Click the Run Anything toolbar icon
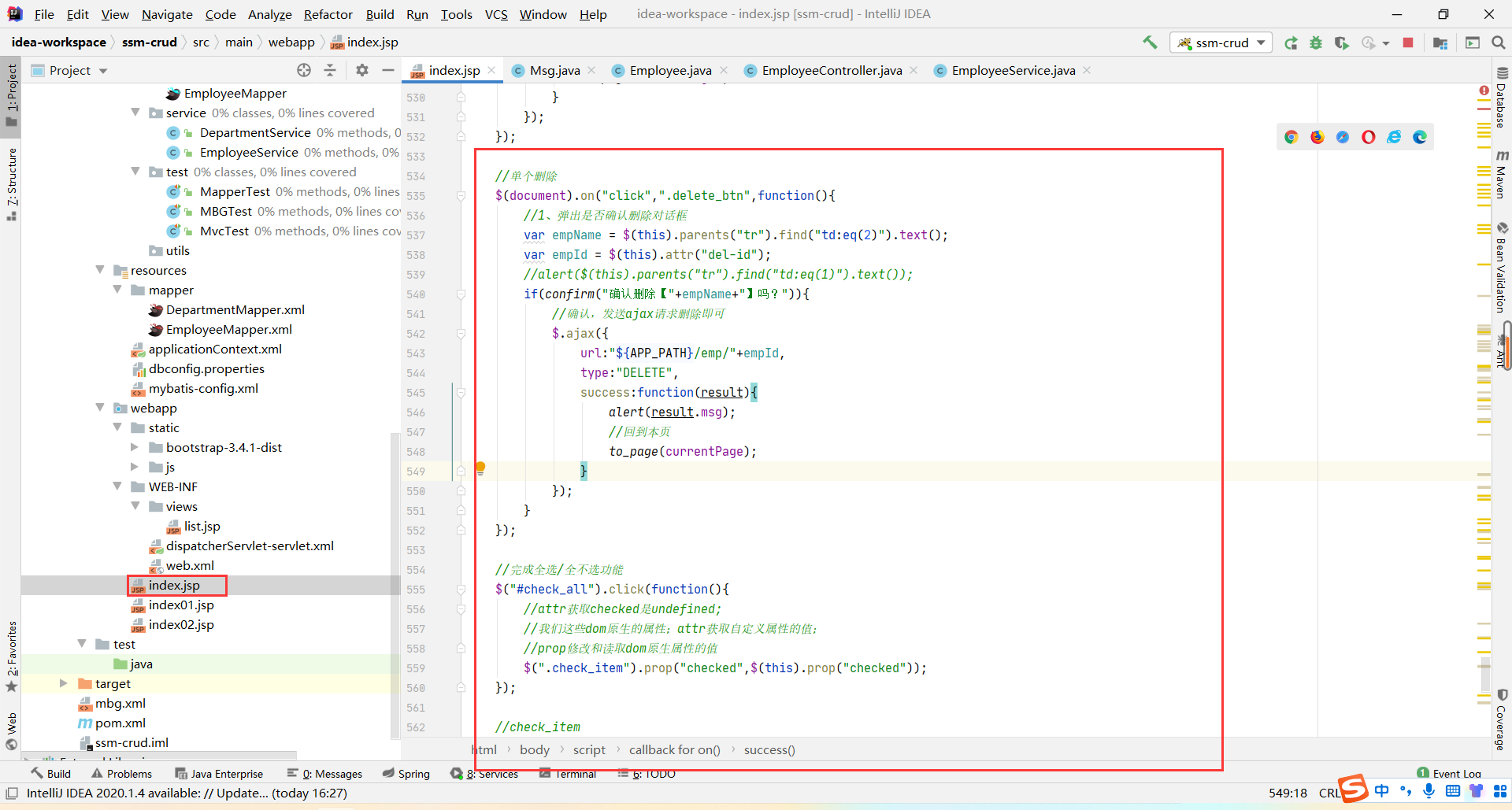 (1472, 43)
